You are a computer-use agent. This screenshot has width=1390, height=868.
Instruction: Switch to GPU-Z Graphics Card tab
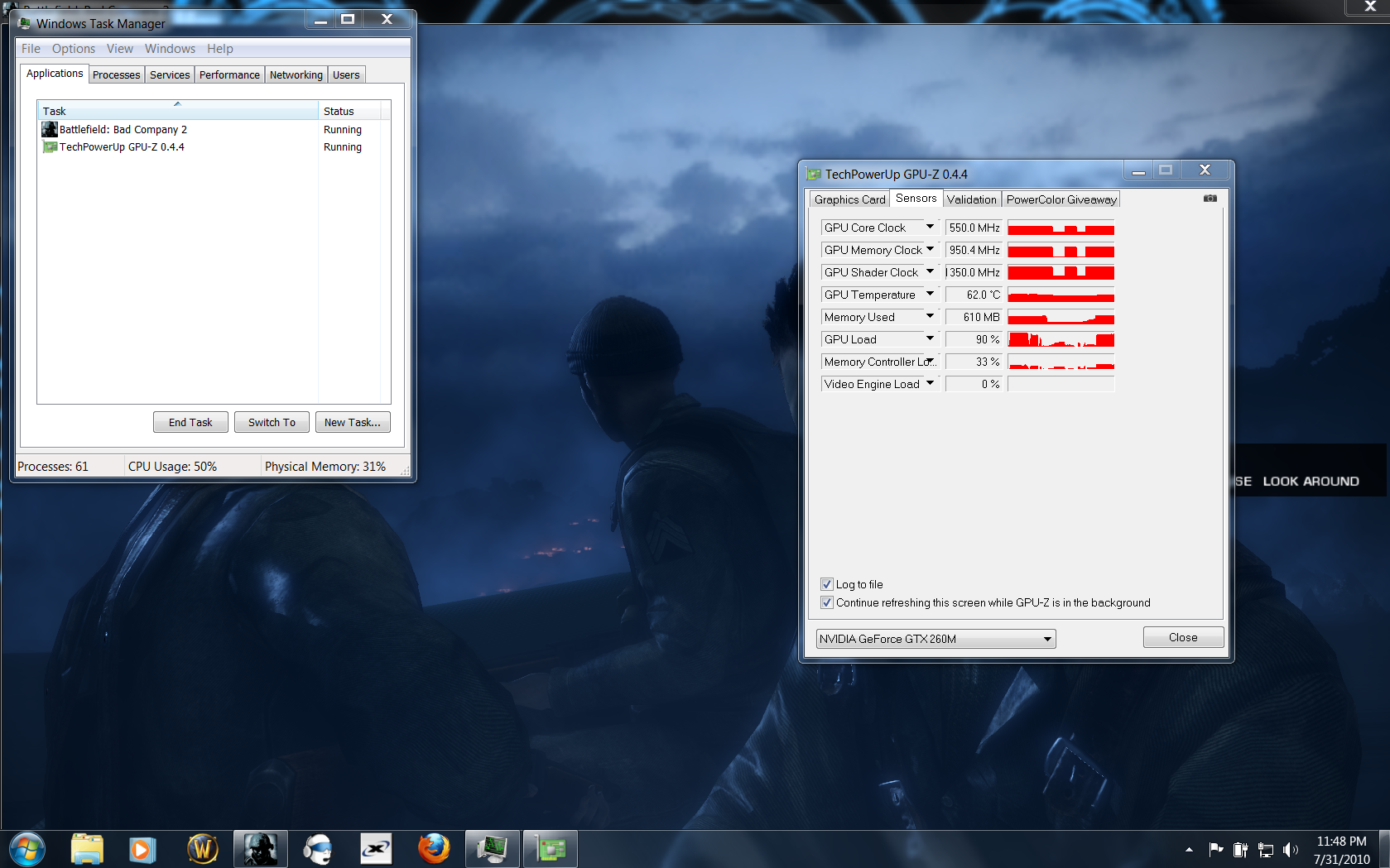849,199
